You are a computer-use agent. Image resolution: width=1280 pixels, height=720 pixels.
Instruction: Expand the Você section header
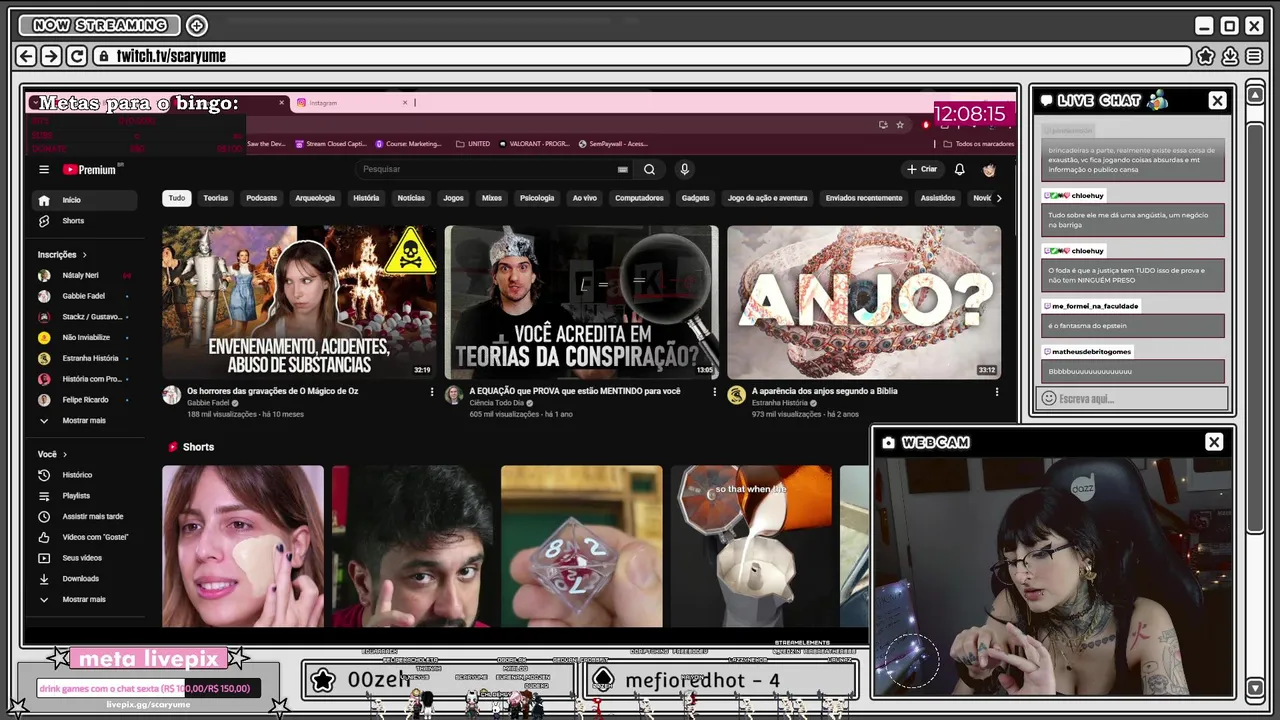pyautogui.click(x=51, y=454)
